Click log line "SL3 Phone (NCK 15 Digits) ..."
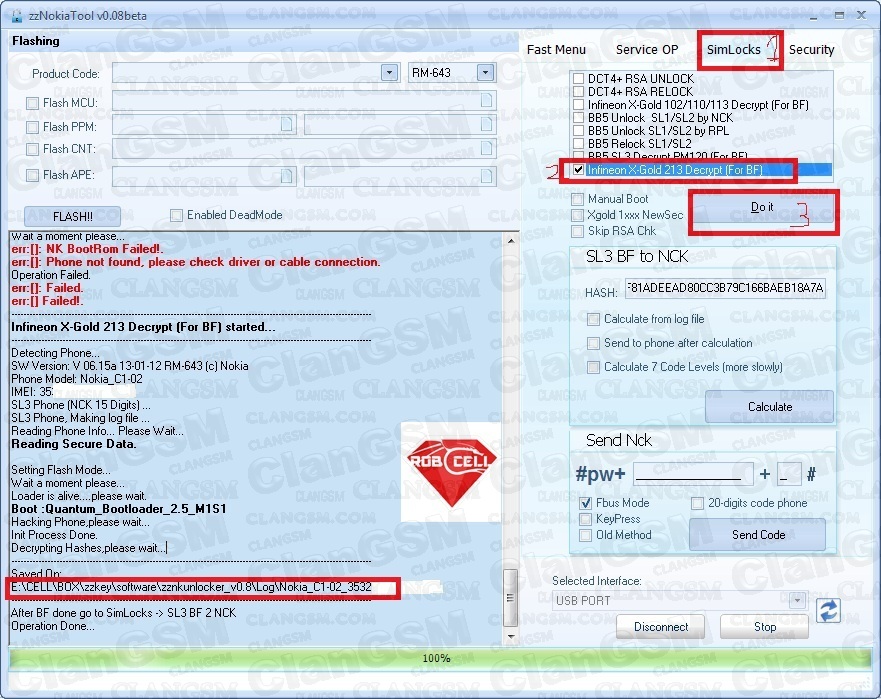This screenshot has height=699, width=881. click(x=81, y=405)
